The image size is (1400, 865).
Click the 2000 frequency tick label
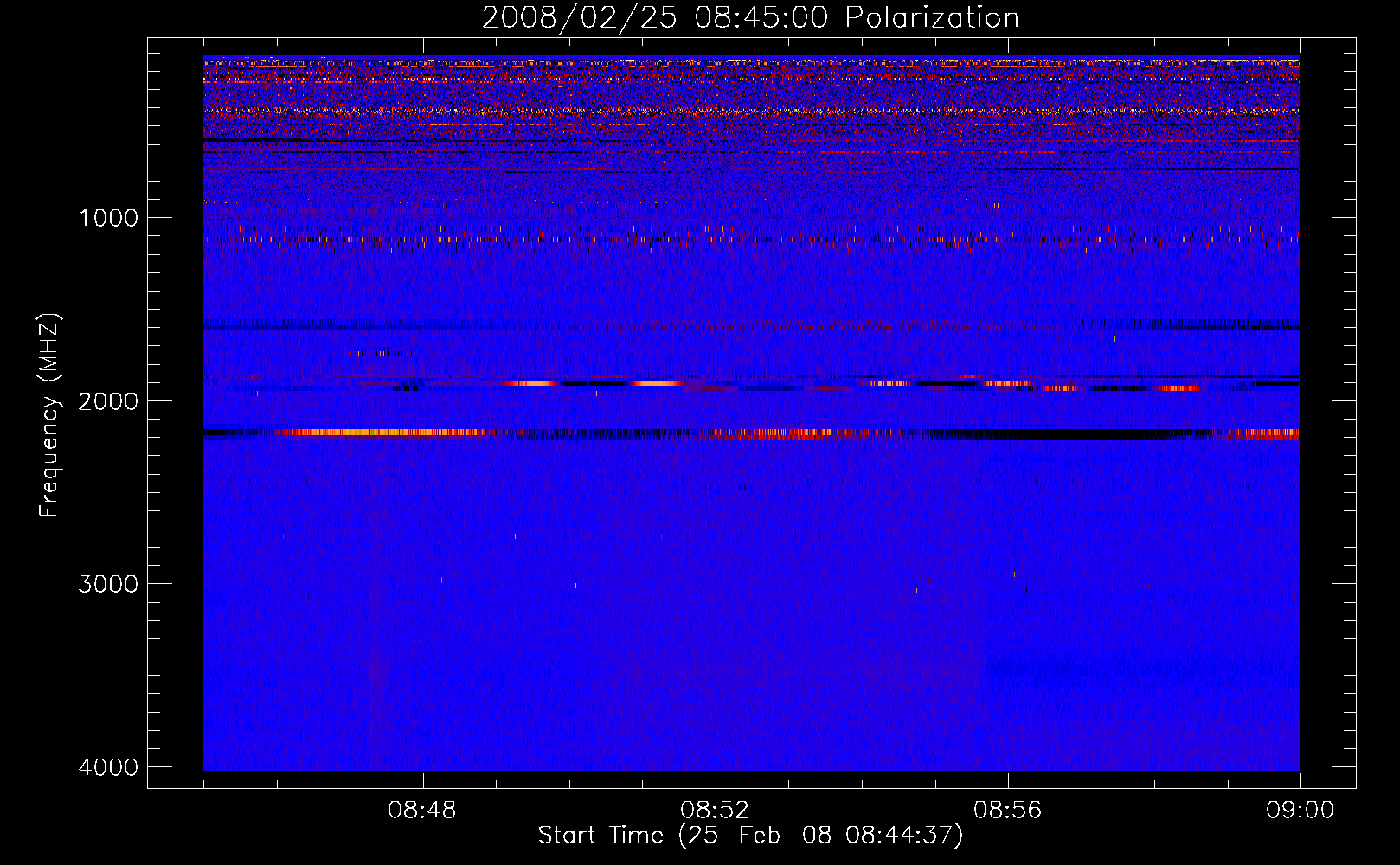108,400
